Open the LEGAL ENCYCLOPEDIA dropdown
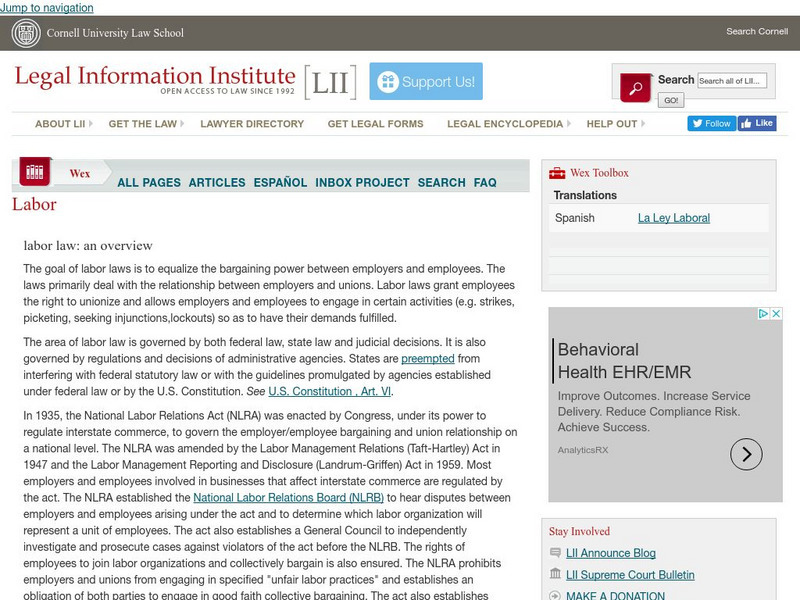 click(x=506, y=124)
